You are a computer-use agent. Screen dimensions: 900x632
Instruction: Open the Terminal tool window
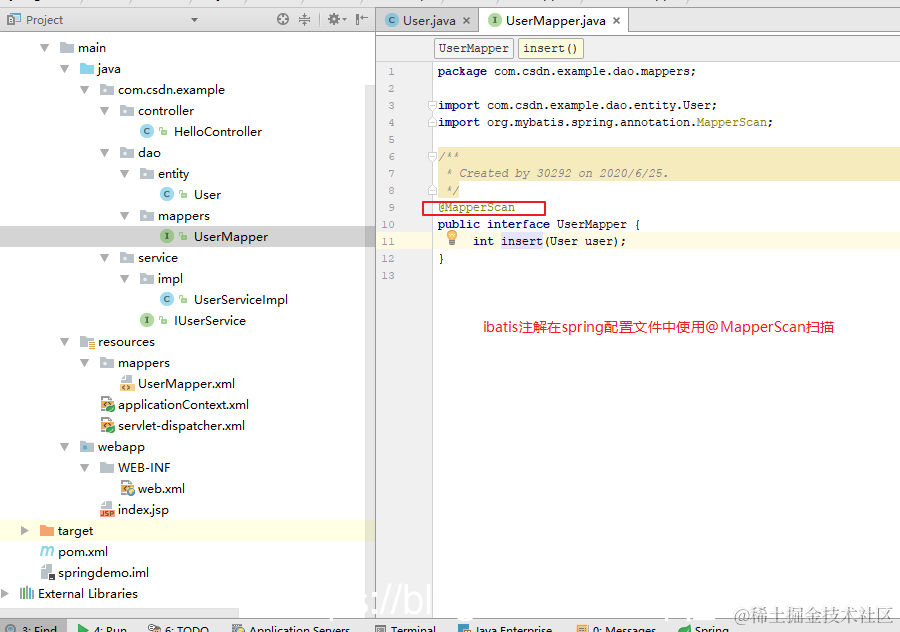(x=405, y=628)
